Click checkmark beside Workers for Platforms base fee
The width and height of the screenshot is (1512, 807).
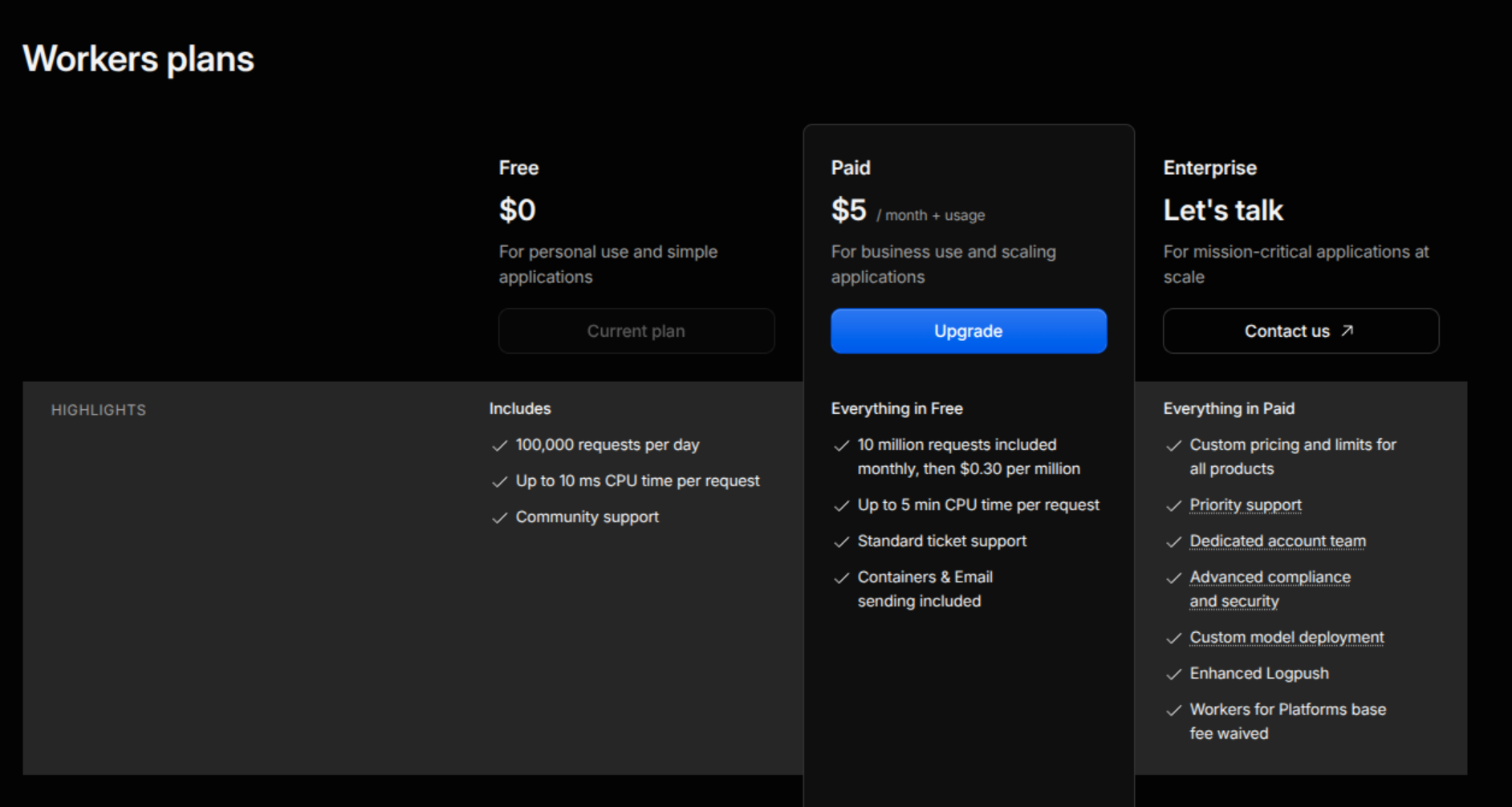click(x=1174, y=710)
